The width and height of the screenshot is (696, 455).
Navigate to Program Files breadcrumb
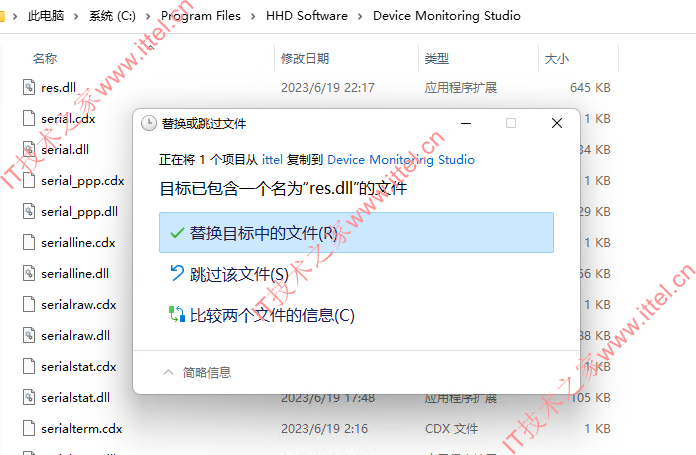[x=201, y=16]
